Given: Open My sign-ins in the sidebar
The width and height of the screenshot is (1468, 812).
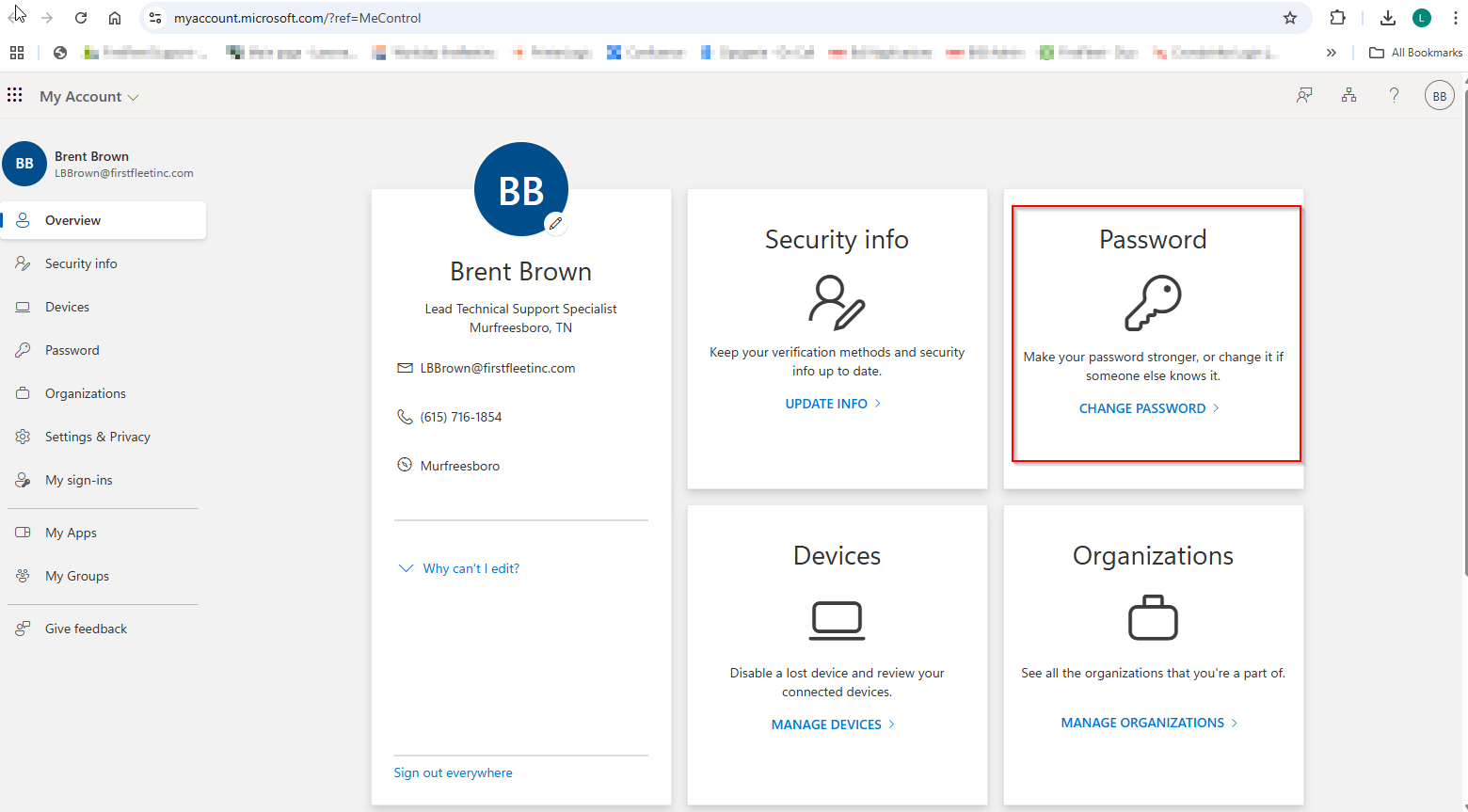Looking at the screenshot, I should pyautogui.click(x=104, y=480).
